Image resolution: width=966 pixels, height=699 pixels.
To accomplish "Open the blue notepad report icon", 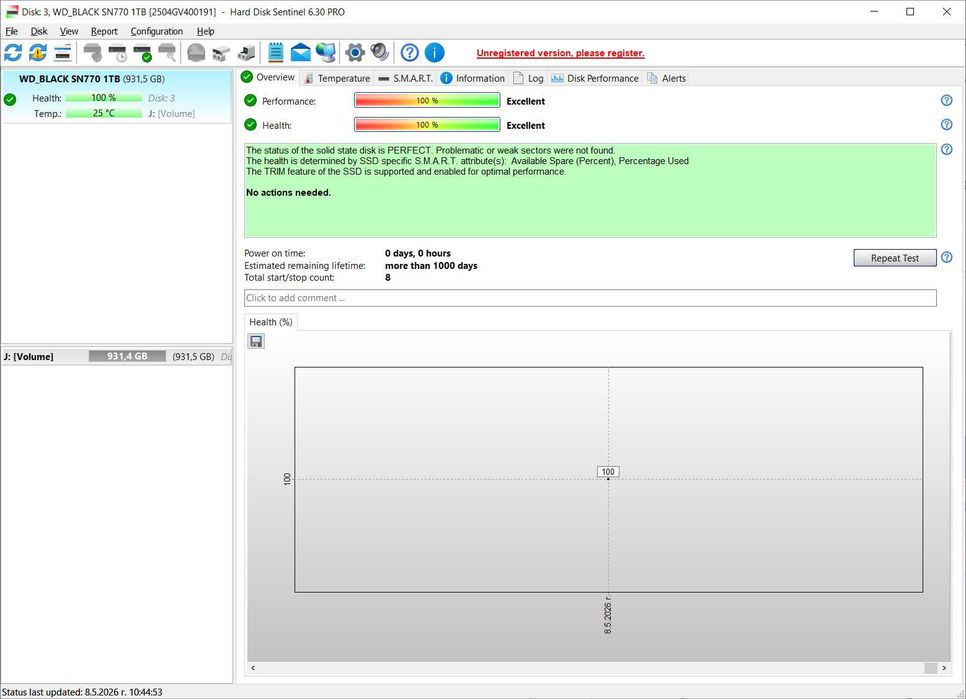I will (x=275, y=53).
